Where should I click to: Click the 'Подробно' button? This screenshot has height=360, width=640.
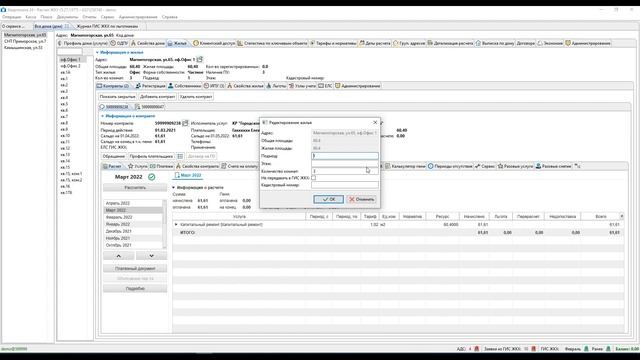[135, 289]
